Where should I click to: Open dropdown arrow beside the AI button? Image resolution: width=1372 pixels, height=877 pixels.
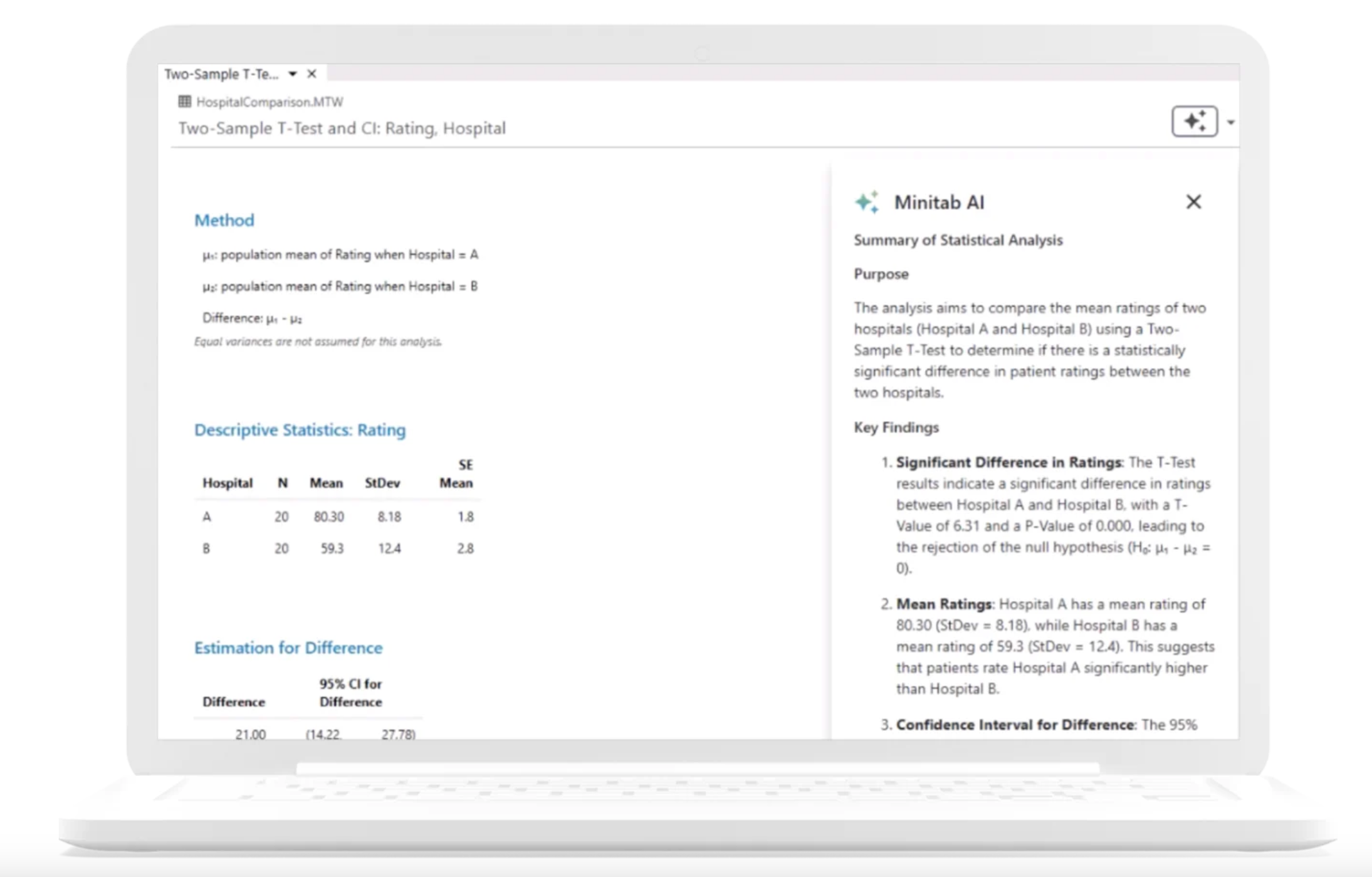1230,122
